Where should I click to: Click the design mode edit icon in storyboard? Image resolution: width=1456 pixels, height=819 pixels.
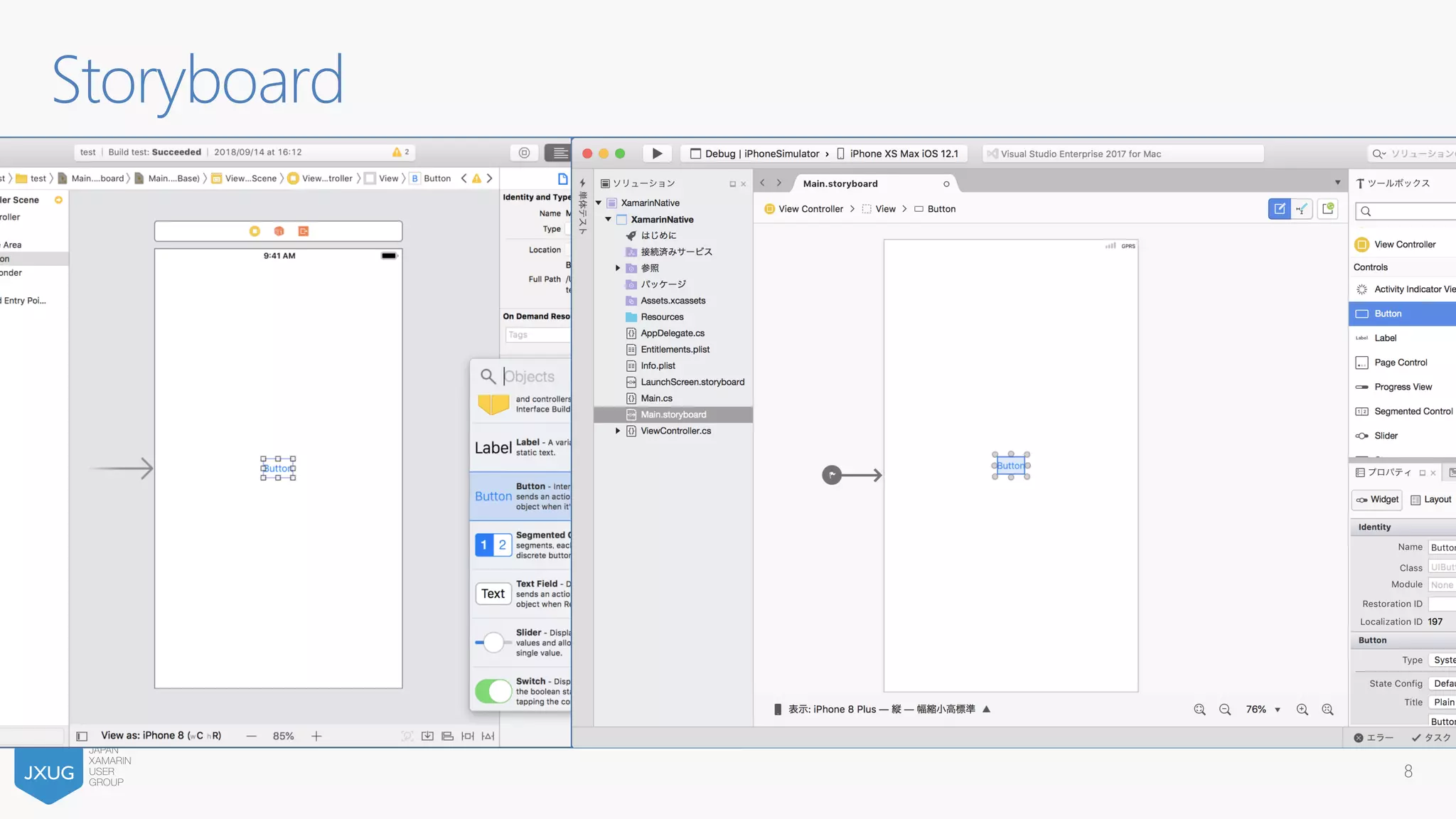point(1280,209)
